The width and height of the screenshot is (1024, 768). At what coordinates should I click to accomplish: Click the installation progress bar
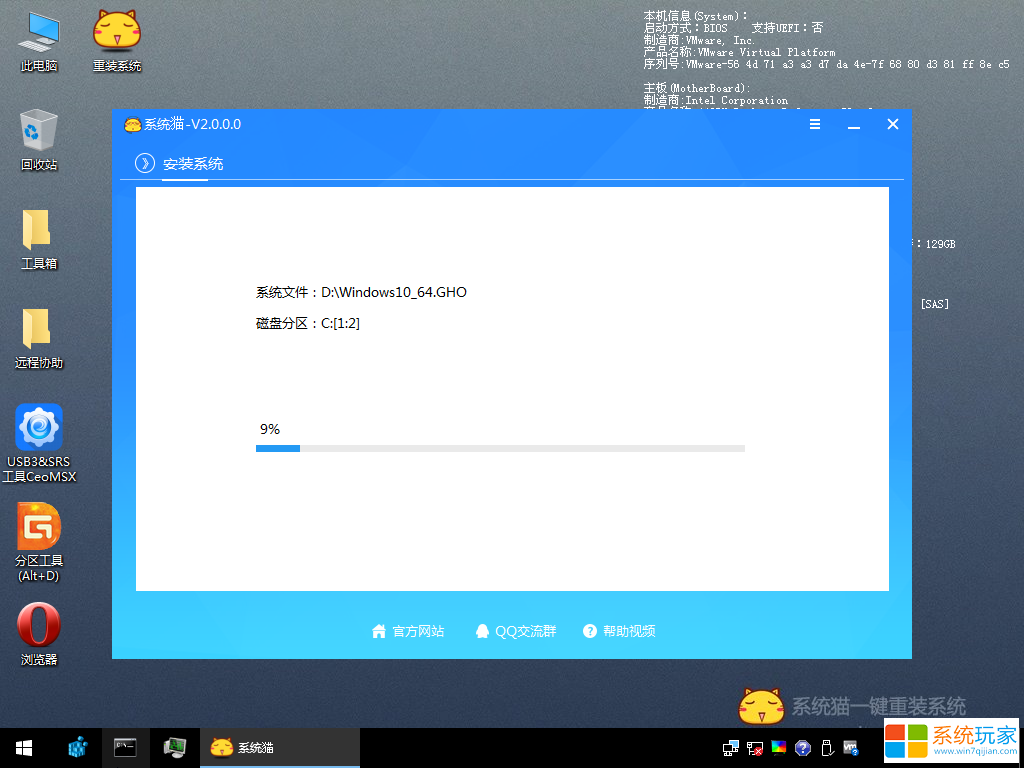[500, 449]
